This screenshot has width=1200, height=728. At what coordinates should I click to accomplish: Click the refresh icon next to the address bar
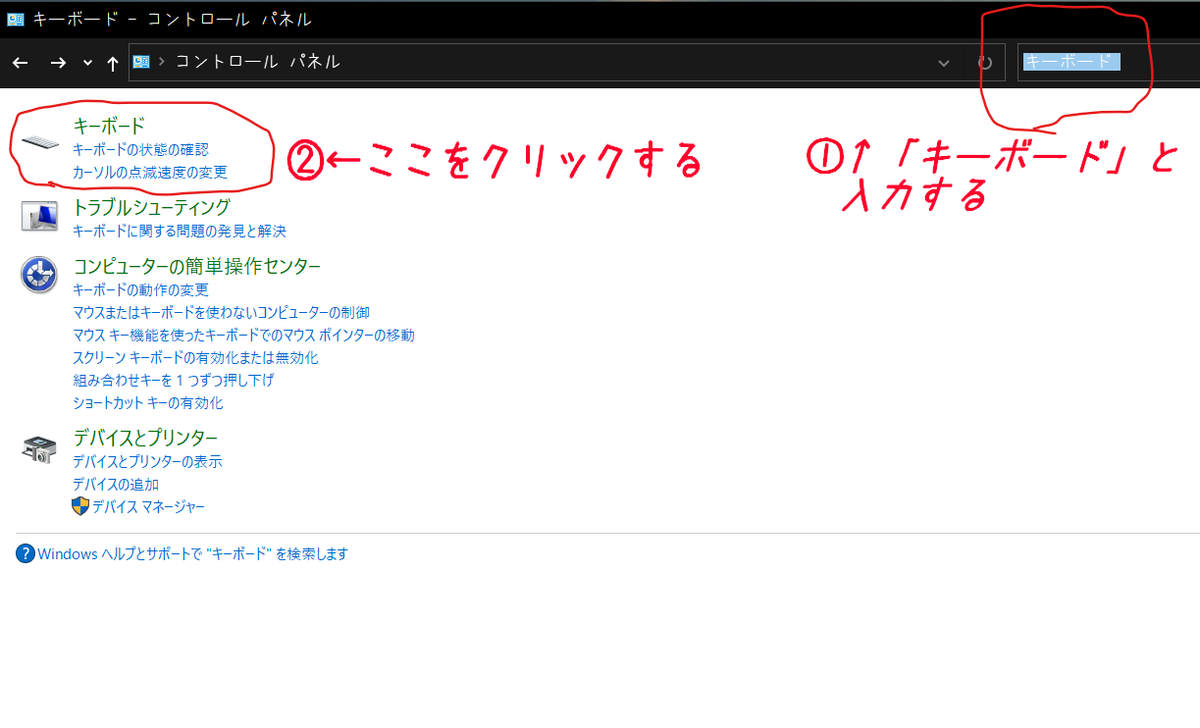coord(984,62)
